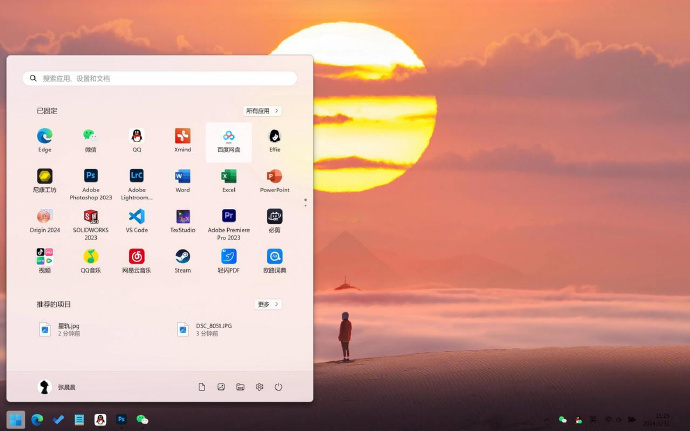Open Adobe Premiere Pro 2023
690x431 pixels.
229,216
